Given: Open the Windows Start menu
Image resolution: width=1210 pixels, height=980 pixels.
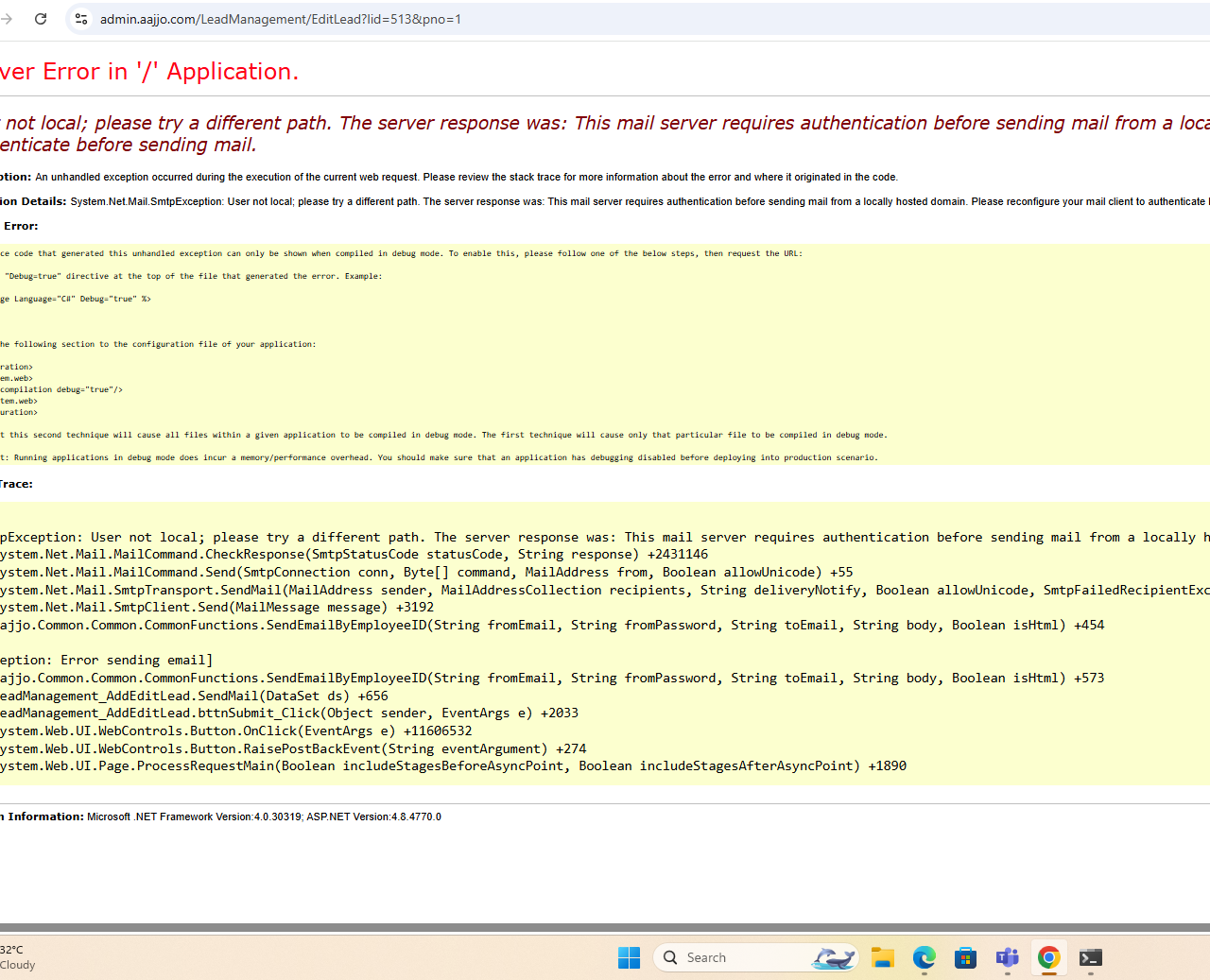Looking at the screenshot, I should click(x=629, y=957).
